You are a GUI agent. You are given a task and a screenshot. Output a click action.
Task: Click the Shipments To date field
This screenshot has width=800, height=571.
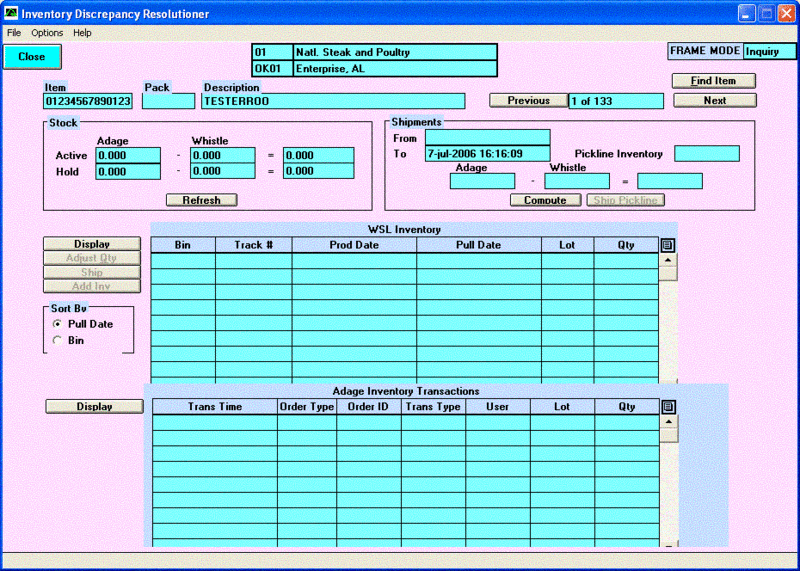pyautogui.click(x=488, y=154)
